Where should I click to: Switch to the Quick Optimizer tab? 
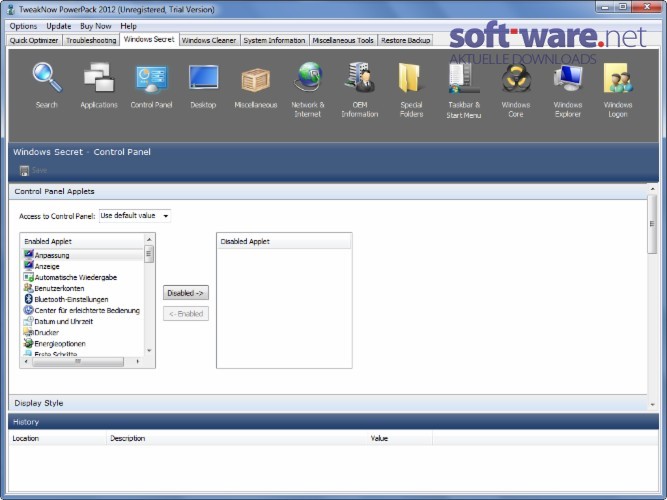click(34, 40)
